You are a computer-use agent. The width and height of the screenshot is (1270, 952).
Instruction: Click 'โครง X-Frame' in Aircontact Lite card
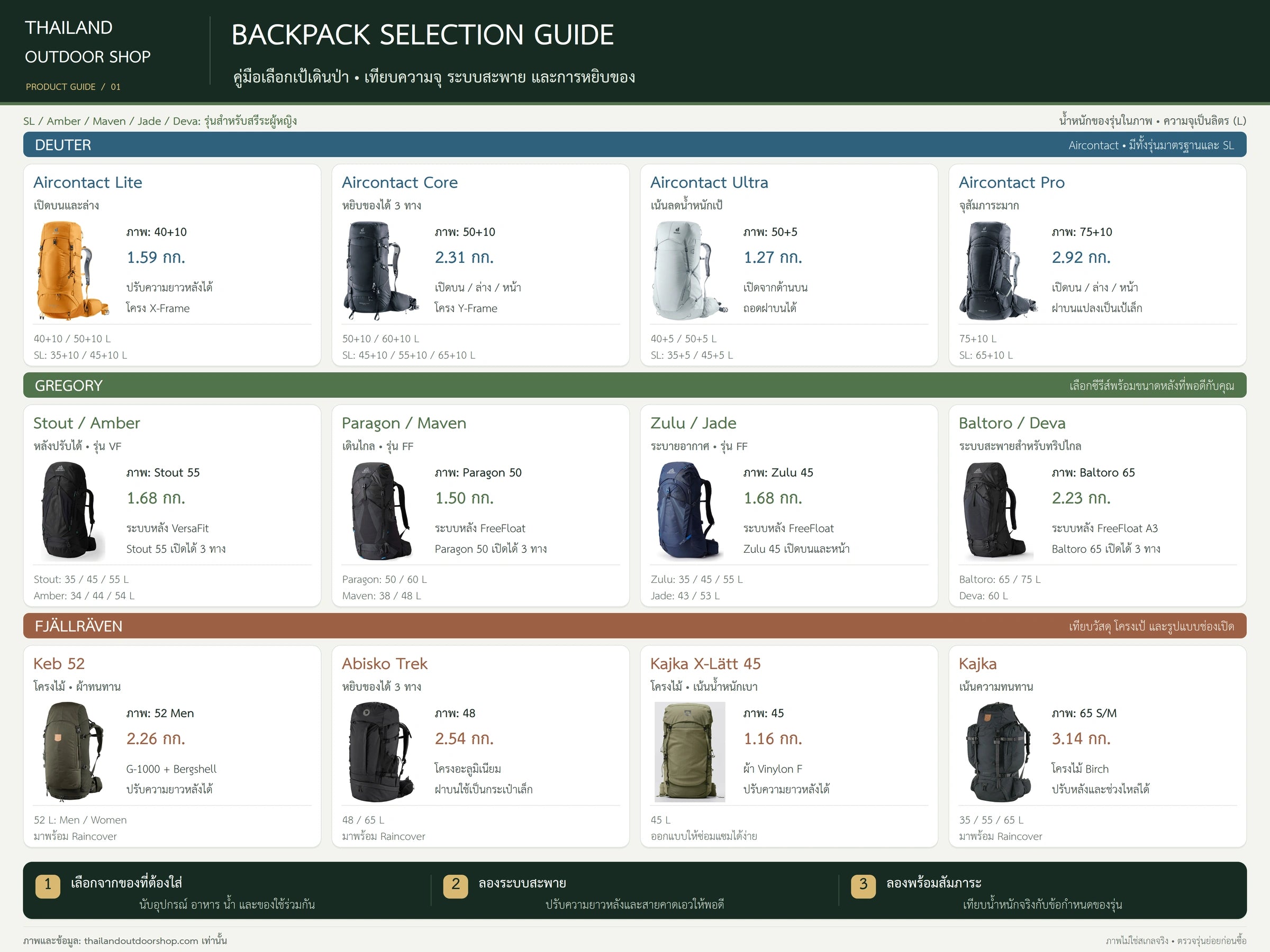pyautogui.click(x=158, y=308)
